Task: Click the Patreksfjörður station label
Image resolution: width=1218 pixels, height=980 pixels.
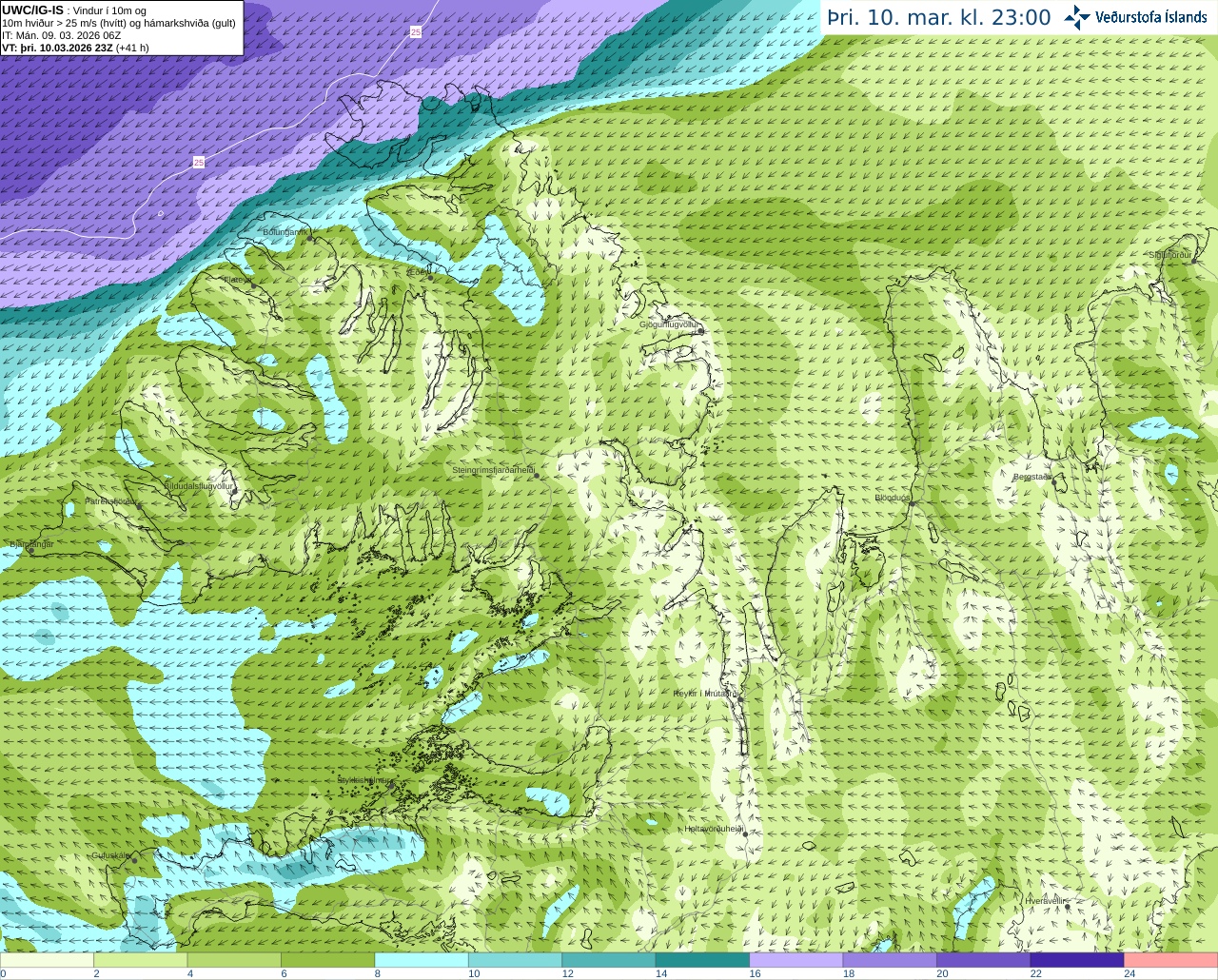Action: (112, 500)
